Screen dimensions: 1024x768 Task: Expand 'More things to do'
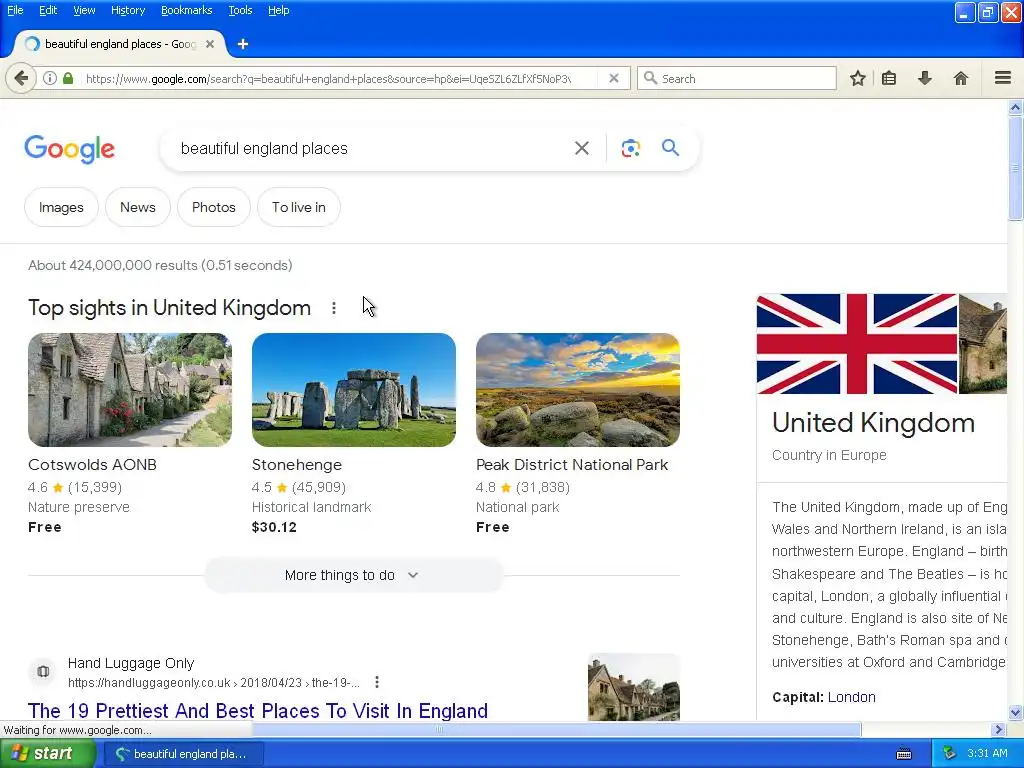[x=353, y=575]
